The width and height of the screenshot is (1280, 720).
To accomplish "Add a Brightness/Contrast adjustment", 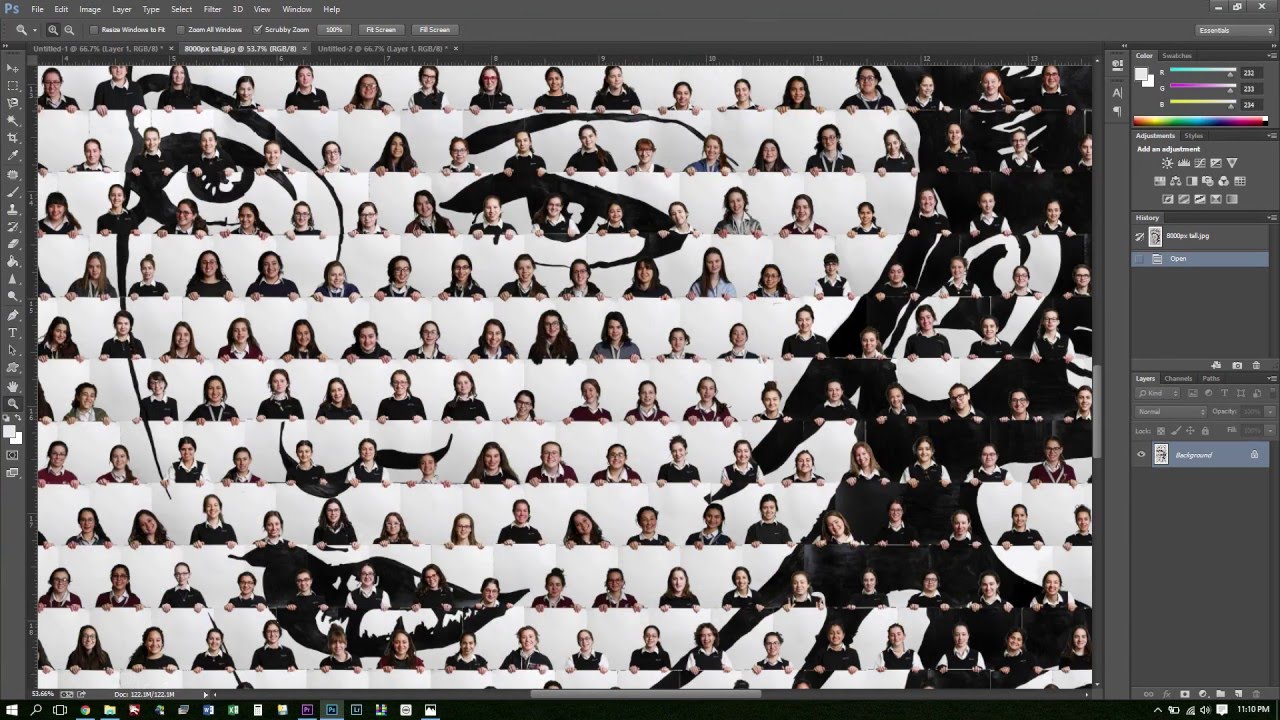I will point(1167,163).
